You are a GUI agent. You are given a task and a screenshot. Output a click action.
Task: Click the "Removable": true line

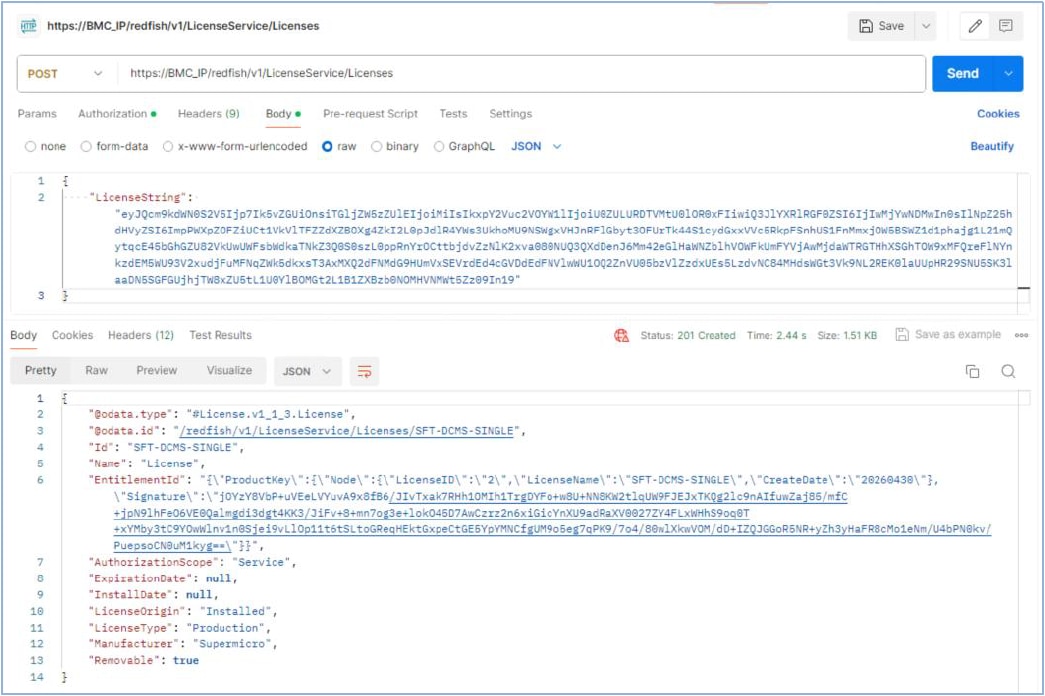[x=144, y=661]
